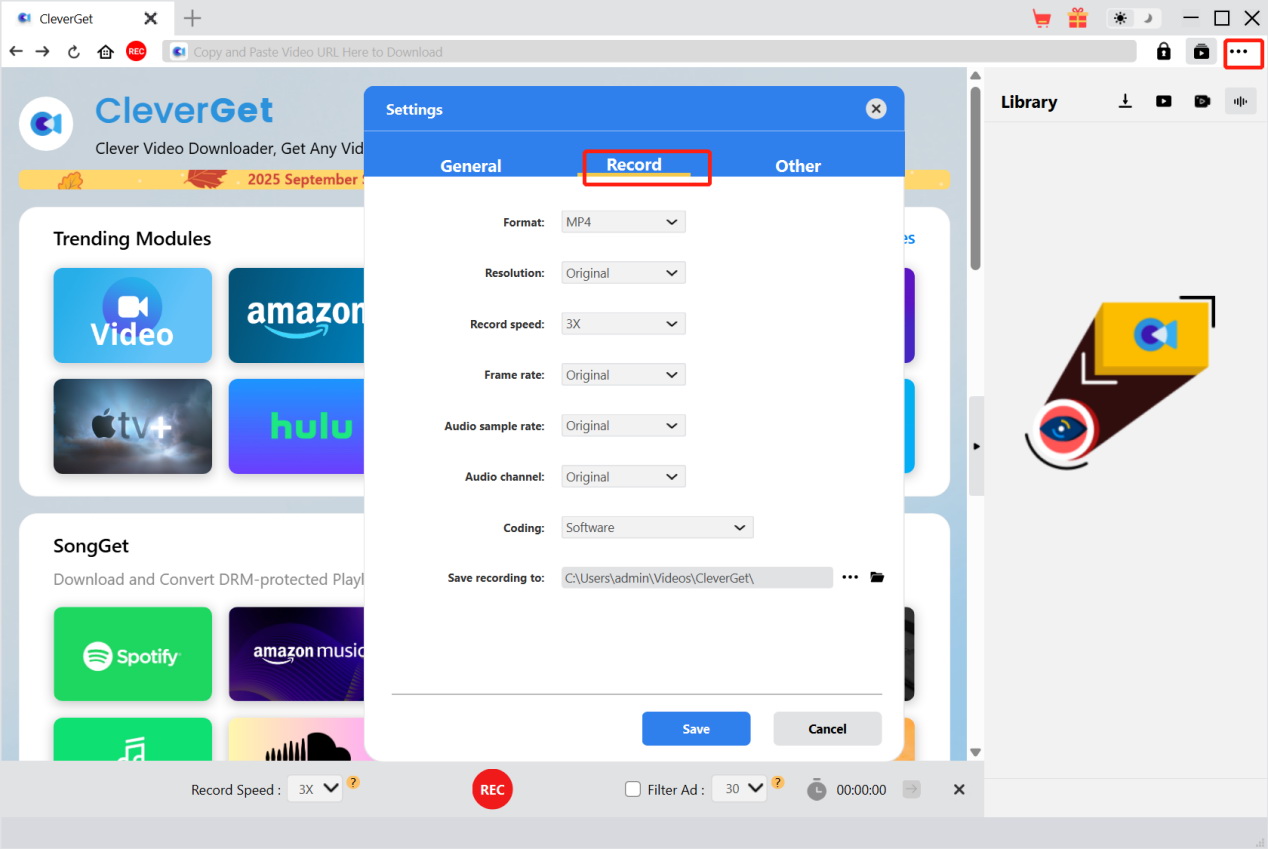Show downloading items in Library

pyautogui.click(x=1125, y=101)
